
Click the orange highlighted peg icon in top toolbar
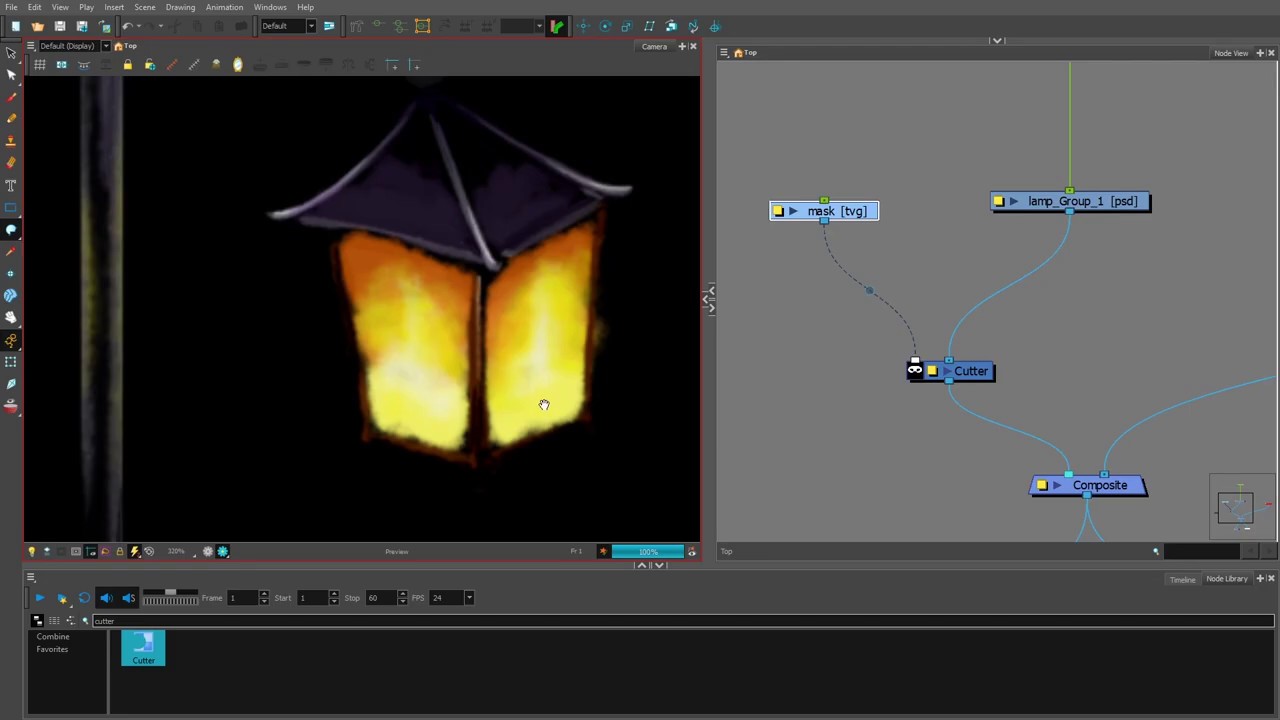click(422, 26)
